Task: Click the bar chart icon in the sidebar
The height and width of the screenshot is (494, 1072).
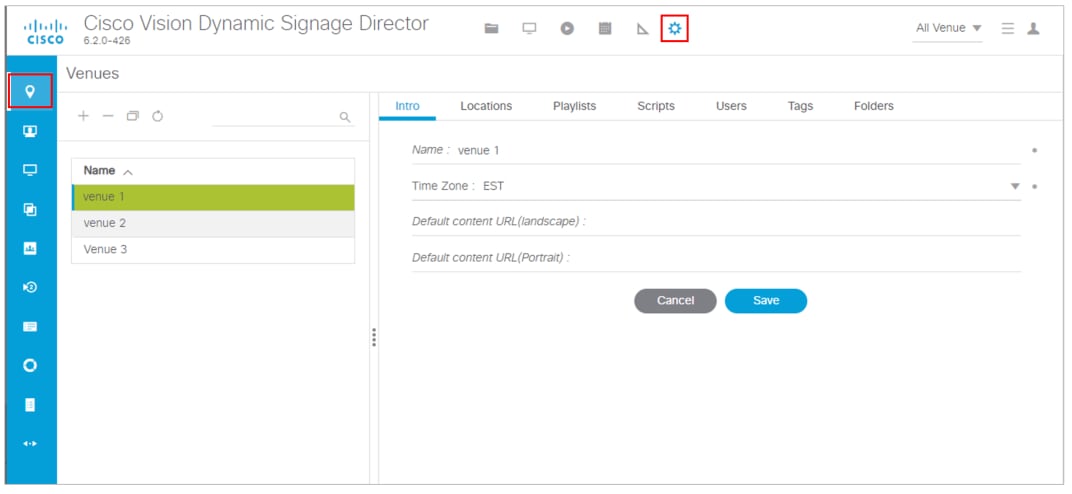Action: click(29, 249)
